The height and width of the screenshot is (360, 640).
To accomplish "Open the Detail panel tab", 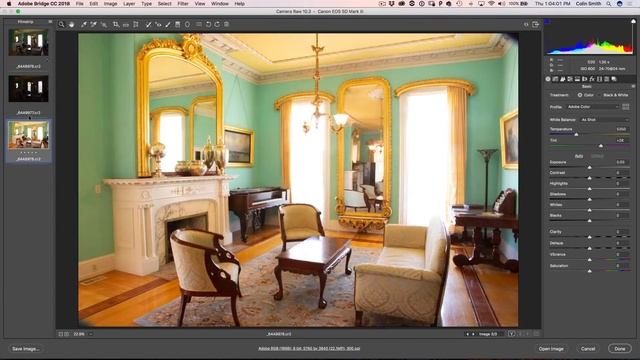I will (x=563, y=79).
